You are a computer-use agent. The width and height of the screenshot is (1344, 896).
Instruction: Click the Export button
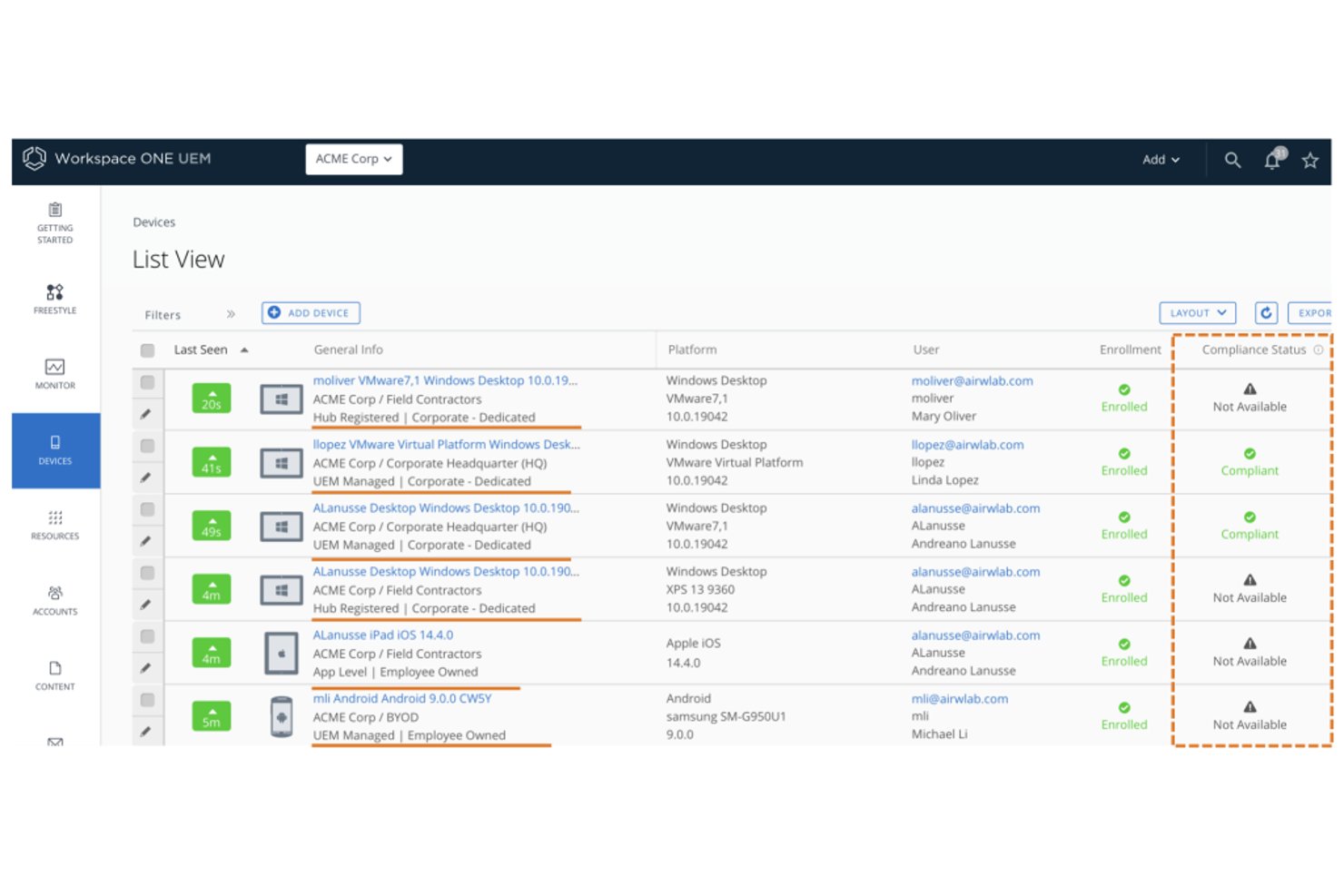coord(1309,313)
